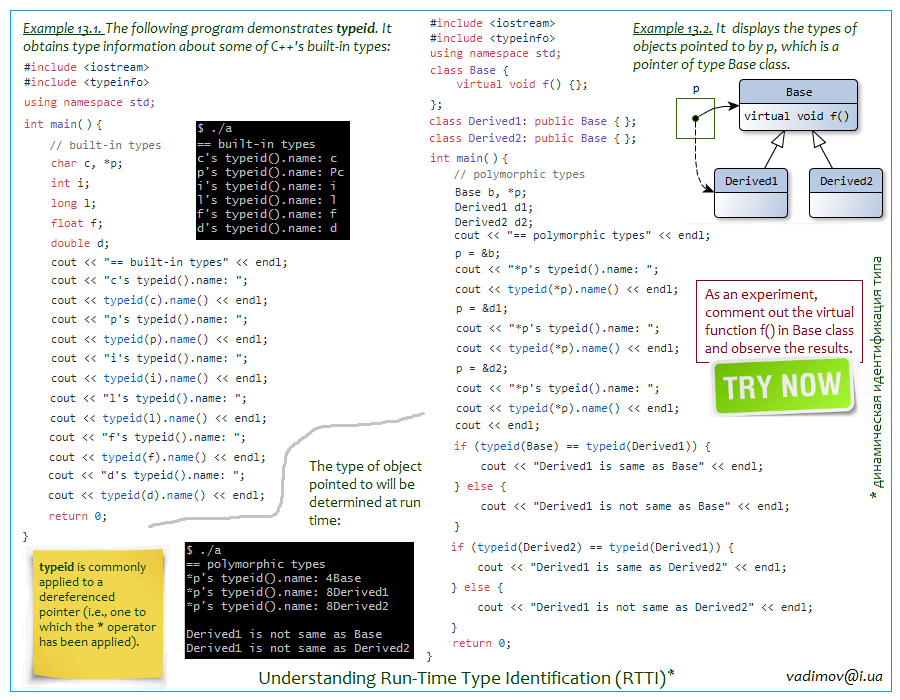
Task: Click the 'double d;' declaration
Action: pyautogui.click(x=79, y=243)
